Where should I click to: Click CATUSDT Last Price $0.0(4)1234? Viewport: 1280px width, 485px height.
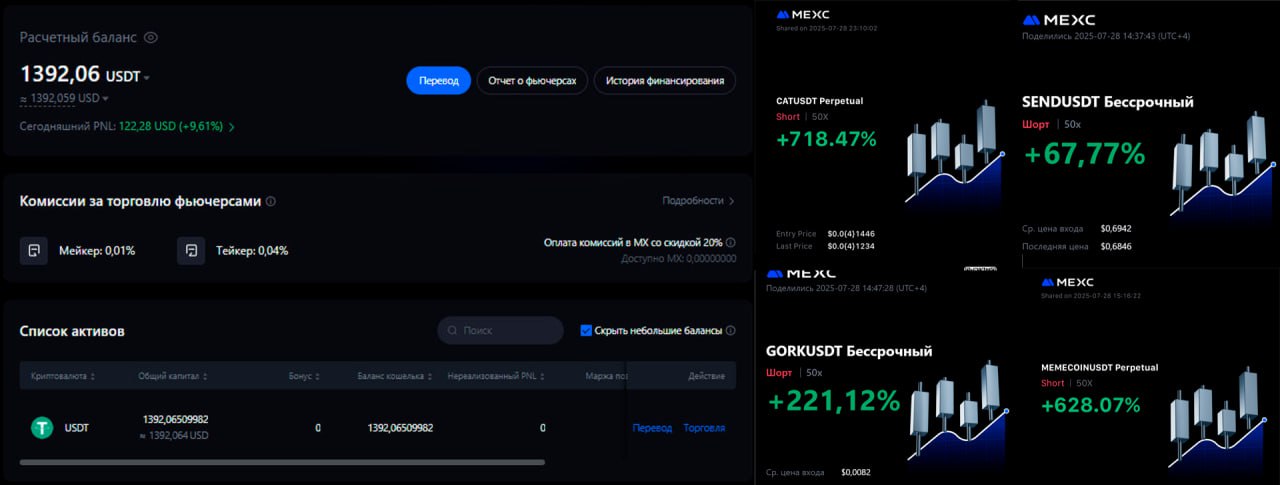(x=851, y=246)
